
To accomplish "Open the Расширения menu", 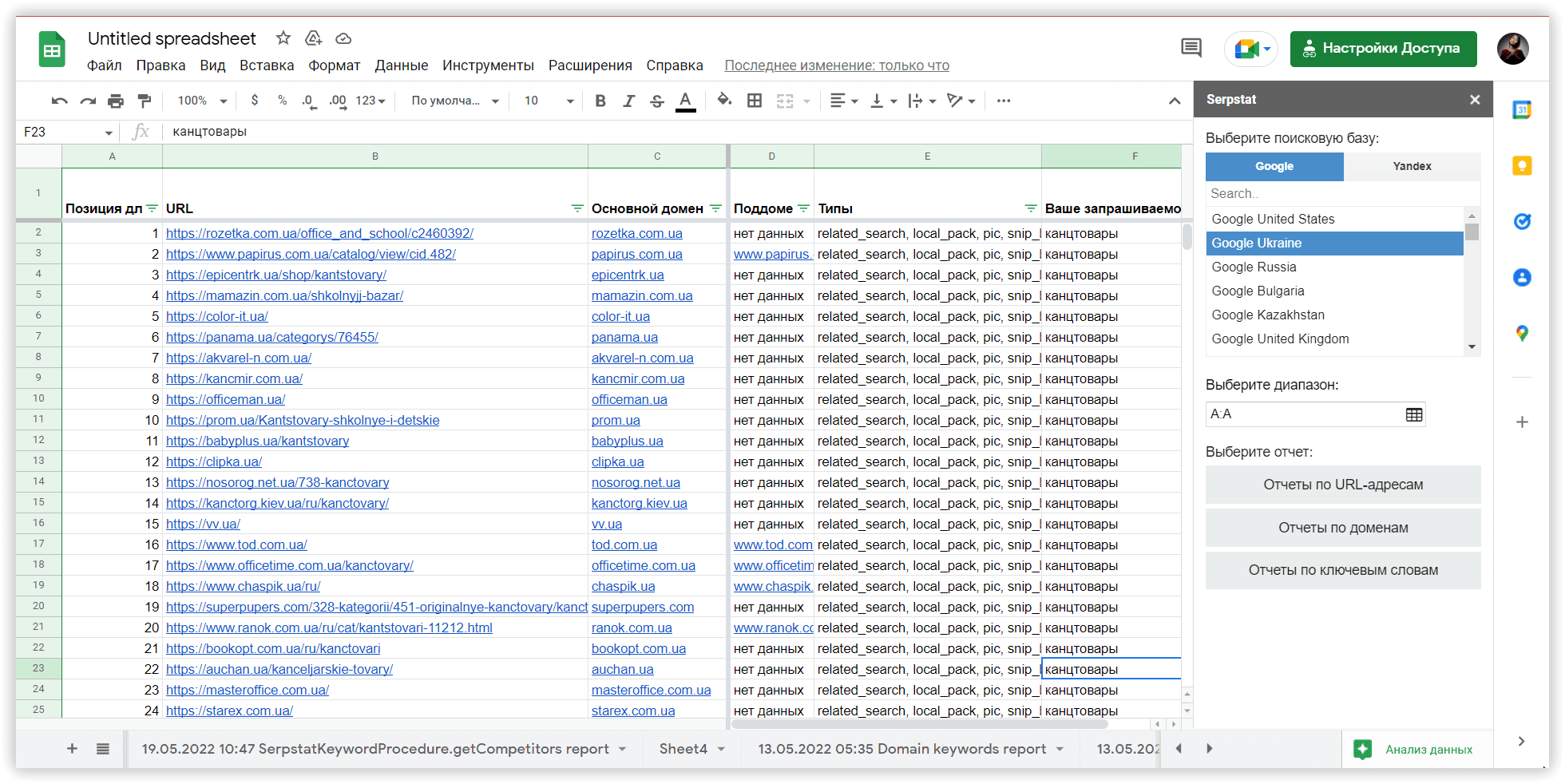I will coord(590,65).
